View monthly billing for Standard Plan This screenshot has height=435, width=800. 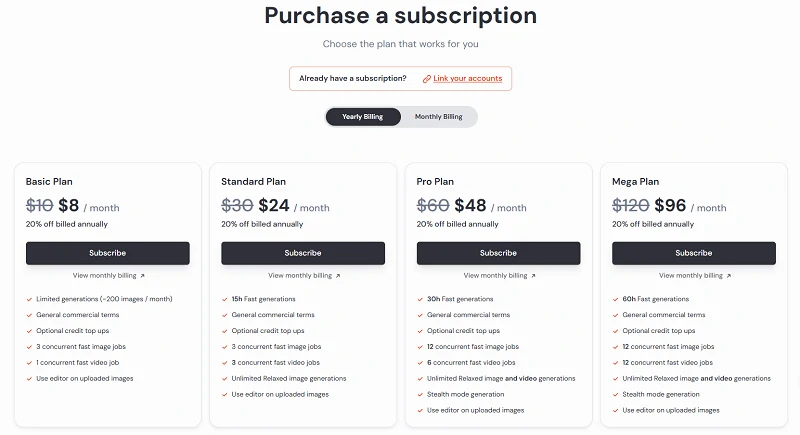pyautogui.click(x=299, y=276)
